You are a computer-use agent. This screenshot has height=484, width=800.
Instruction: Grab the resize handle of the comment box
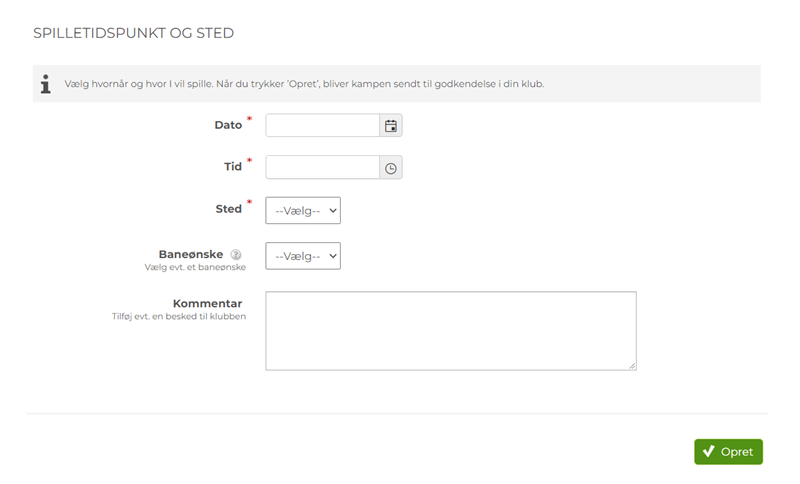632,366
